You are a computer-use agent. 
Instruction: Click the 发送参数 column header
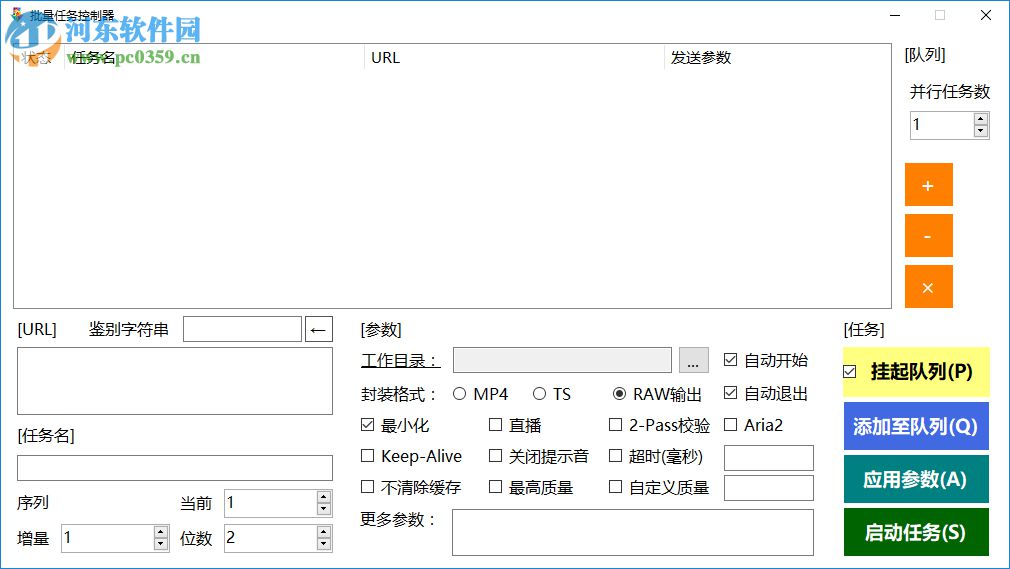click(x=777, y=57)
